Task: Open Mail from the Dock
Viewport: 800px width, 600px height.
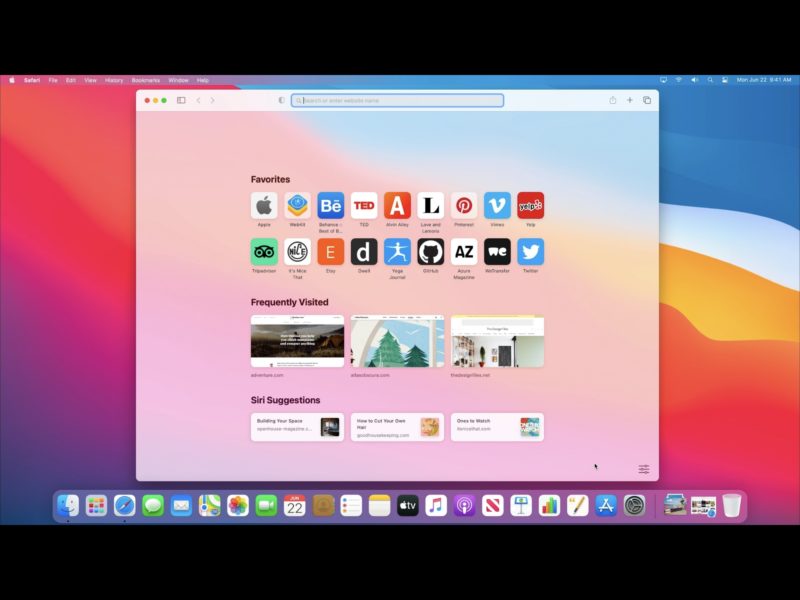Action: (181, 506)
